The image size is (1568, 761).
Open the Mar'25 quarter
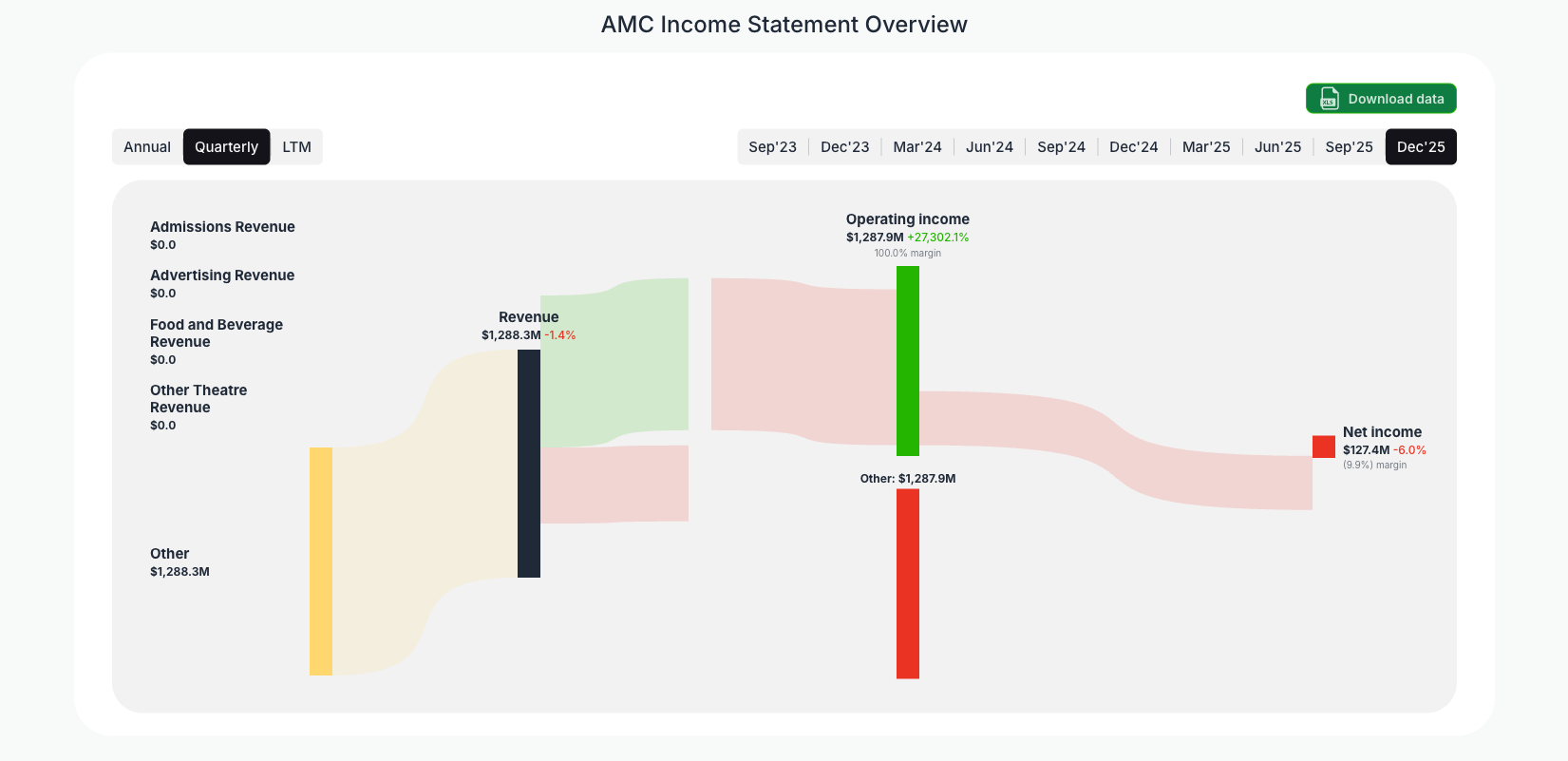pyautogui.click(x=1206, y=146)
